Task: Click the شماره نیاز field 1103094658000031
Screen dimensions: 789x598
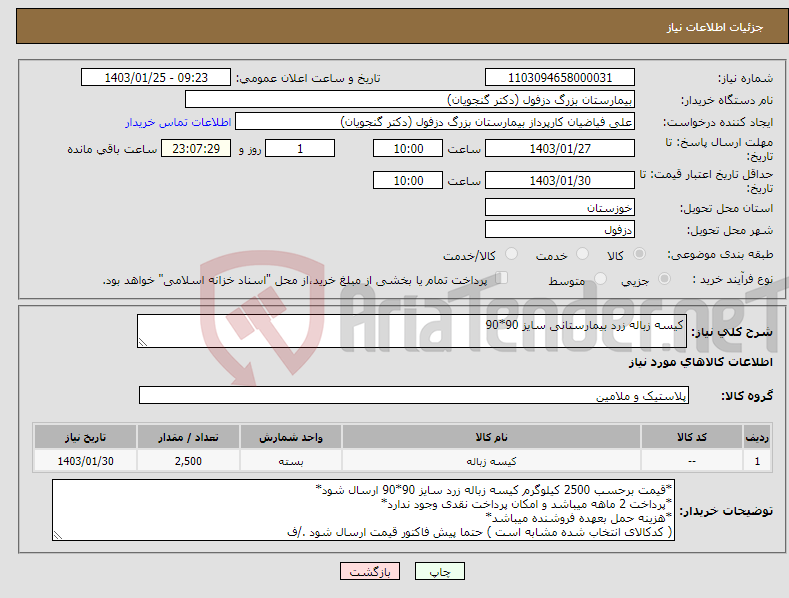Action: pyautogui.click(x=560, y=78)
